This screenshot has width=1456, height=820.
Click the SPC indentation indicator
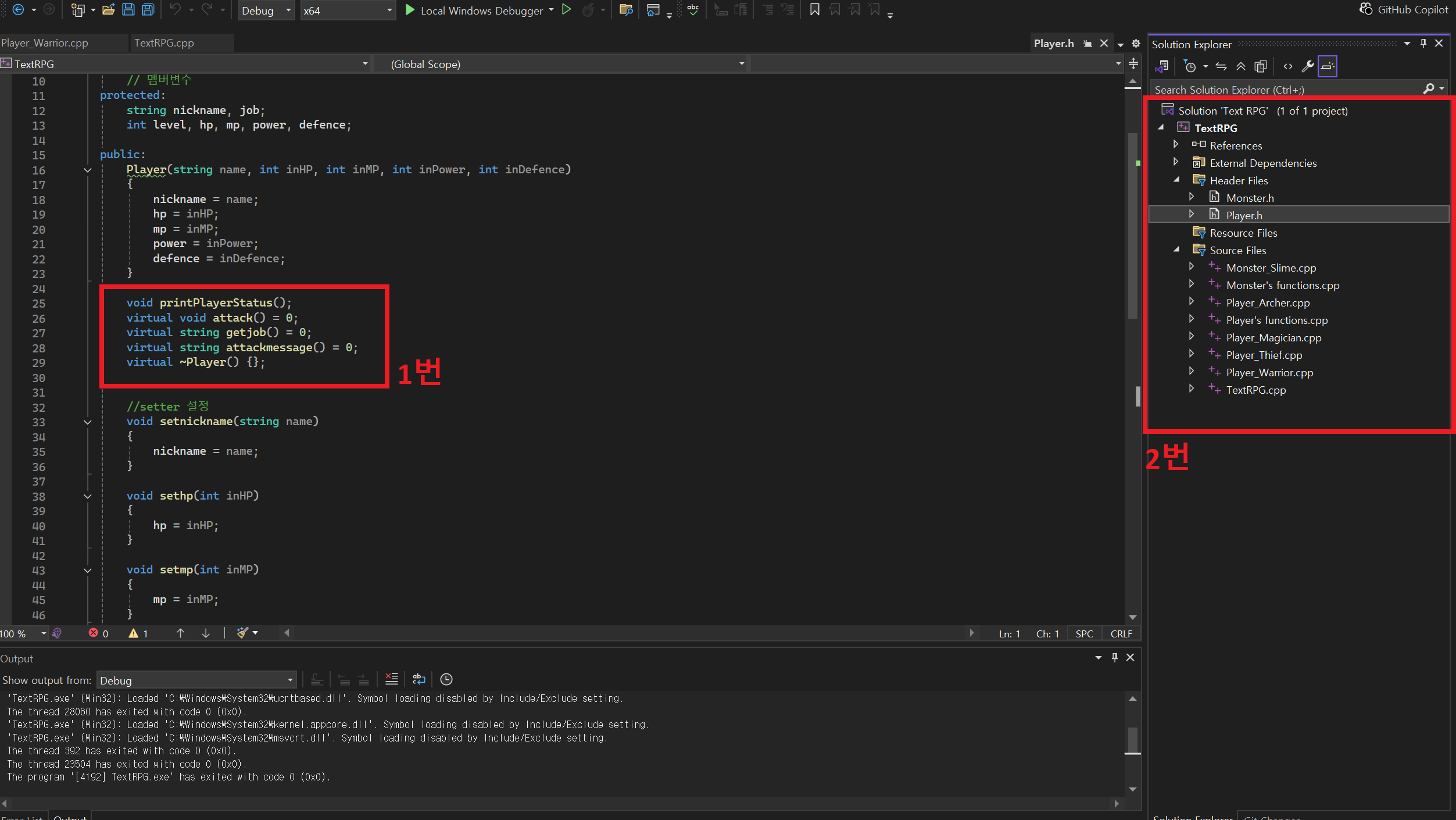1084,634
